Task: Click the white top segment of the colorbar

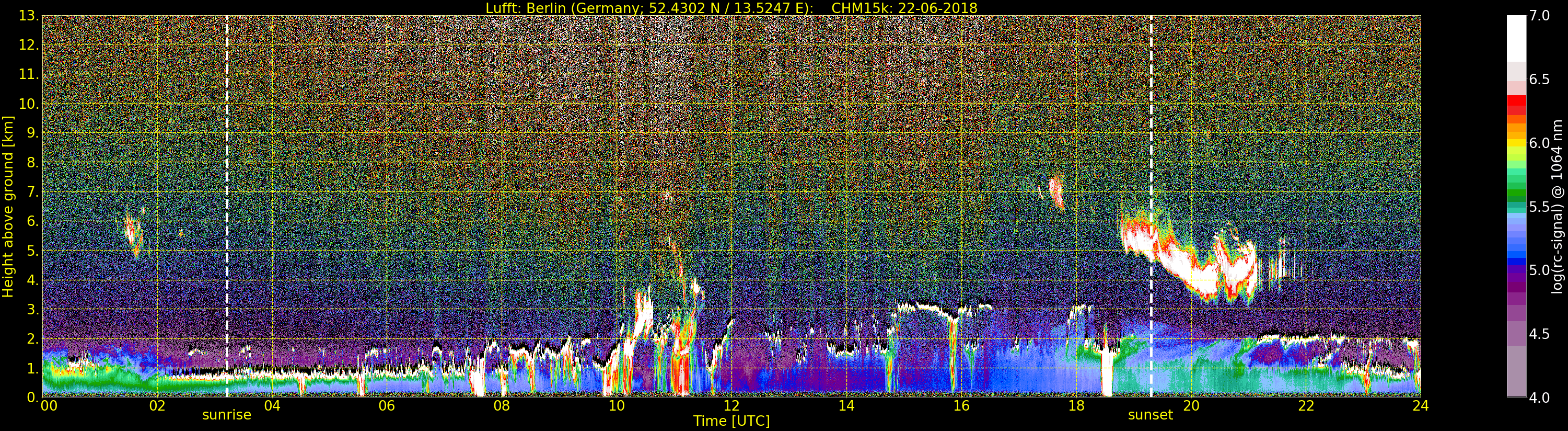Action: (x=1516, y=38)
